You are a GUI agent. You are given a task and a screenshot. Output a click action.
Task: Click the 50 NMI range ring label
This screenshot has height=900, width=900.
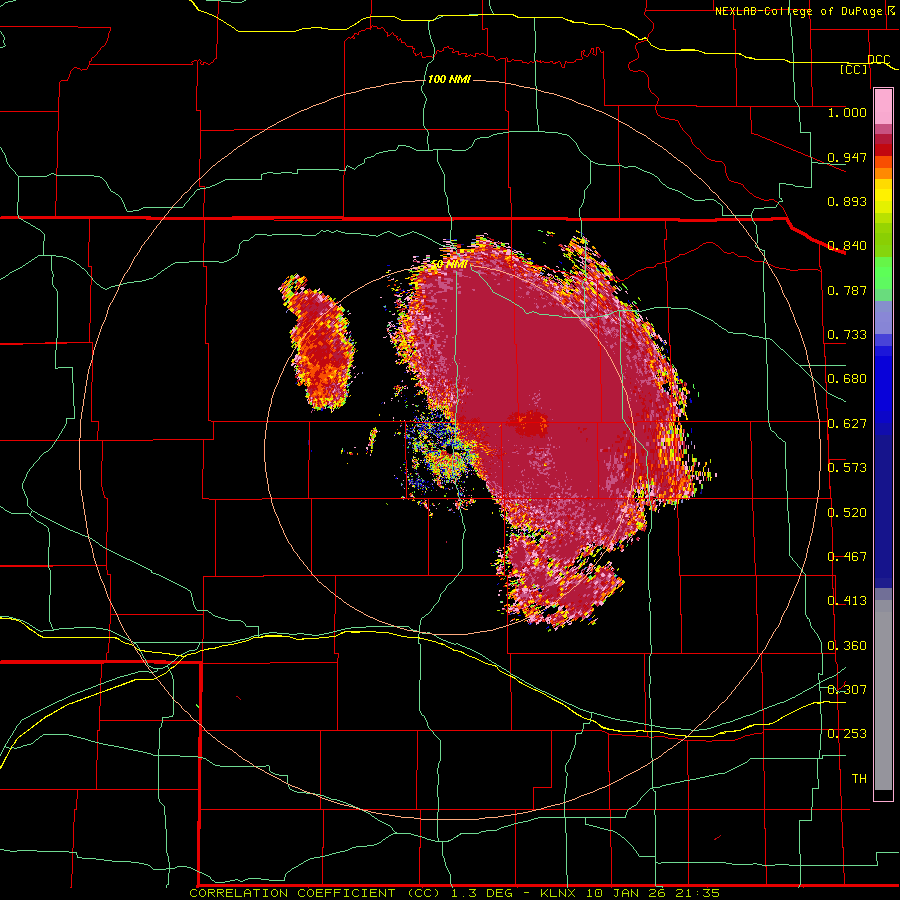tap(449, 265)
